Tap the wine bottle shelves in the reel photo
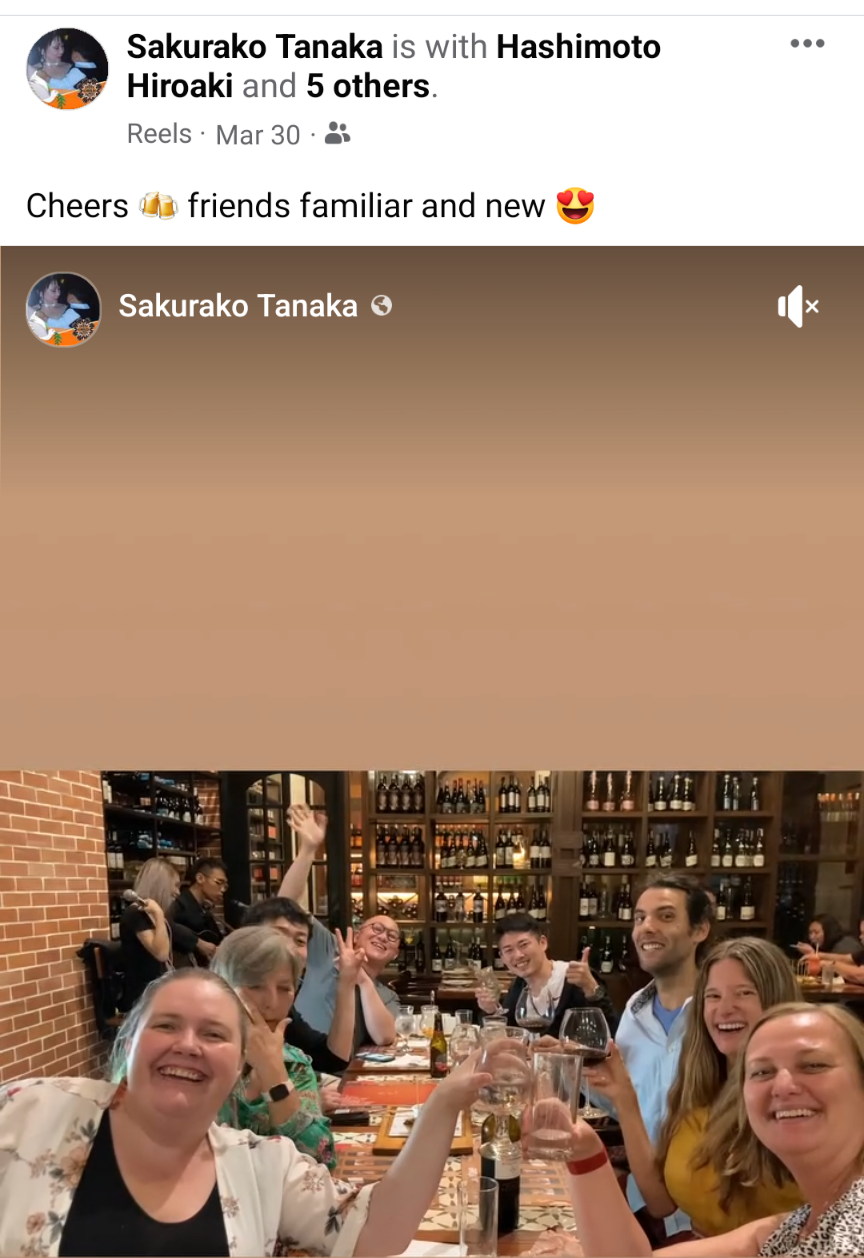This screenshot has width=864, height=1258. pos(560,860)
